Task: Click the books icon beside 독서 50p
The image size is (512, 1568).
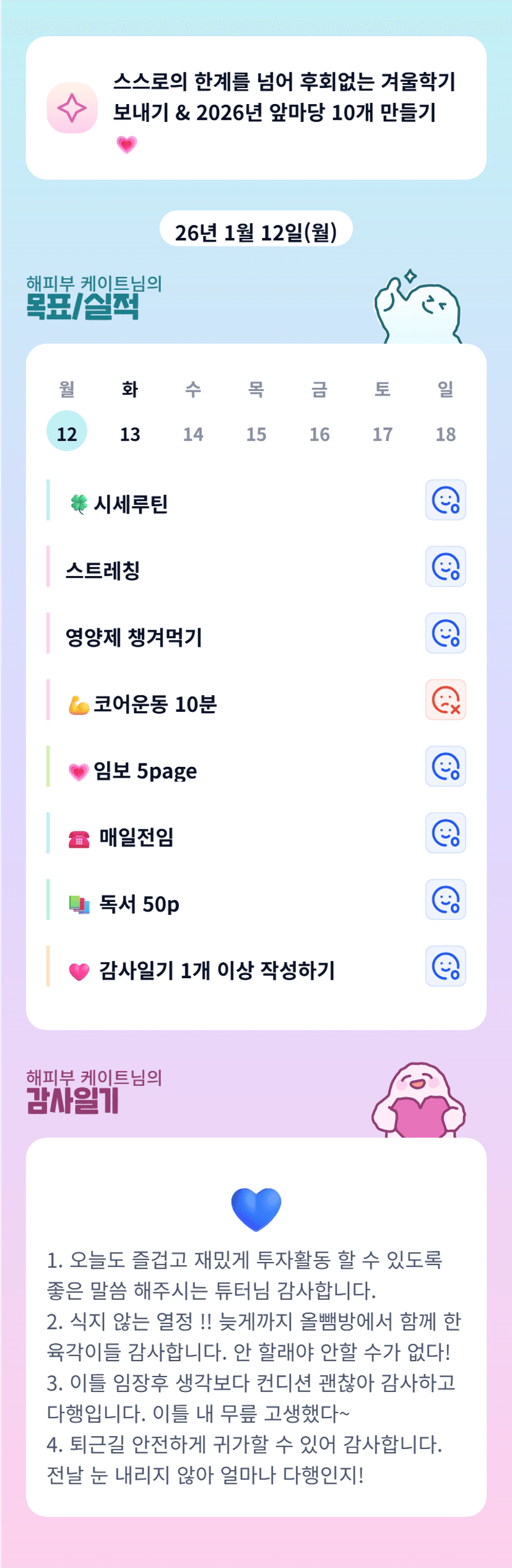Action: (x=79, y=904)
